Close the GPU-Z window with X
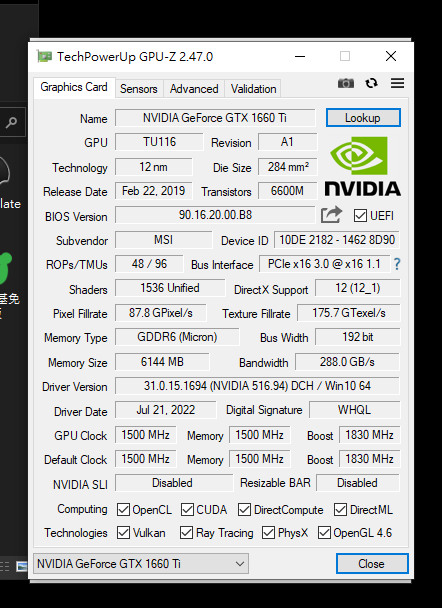 (x=391, y=56)
